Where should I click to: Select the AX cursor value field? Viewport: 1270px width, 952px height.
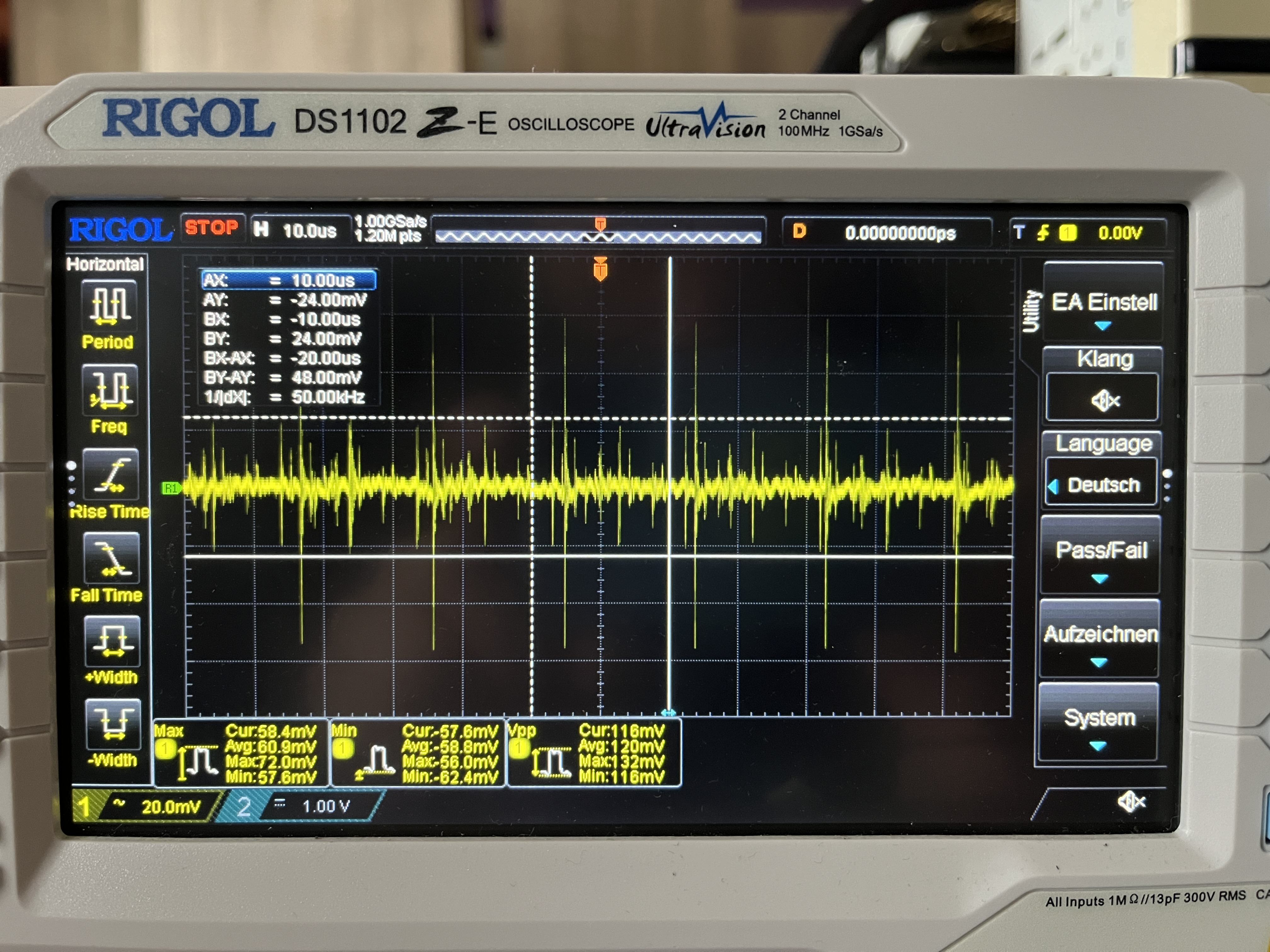pos(289,280)
